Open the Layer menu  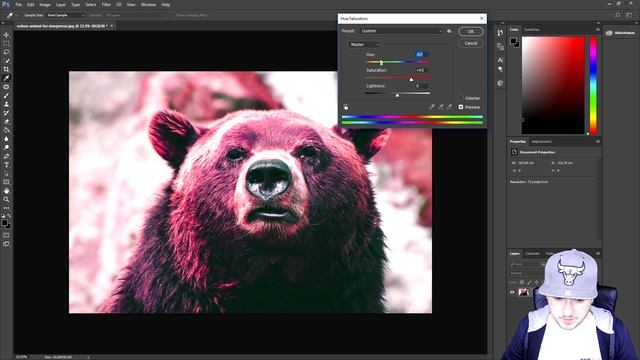tap(61, 4)
